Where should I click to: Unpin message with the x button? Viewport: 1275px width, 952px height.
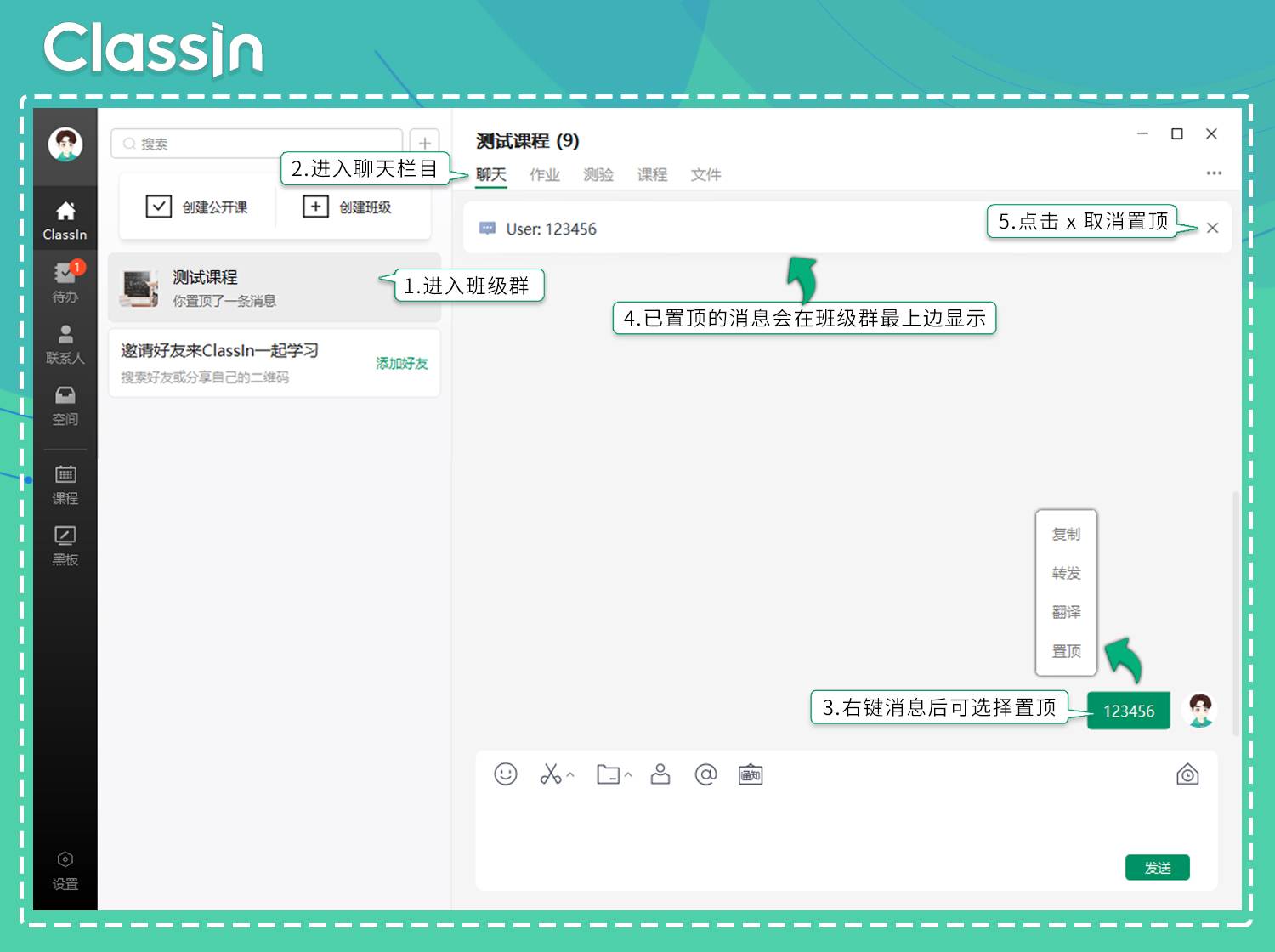pos(1213,228)
